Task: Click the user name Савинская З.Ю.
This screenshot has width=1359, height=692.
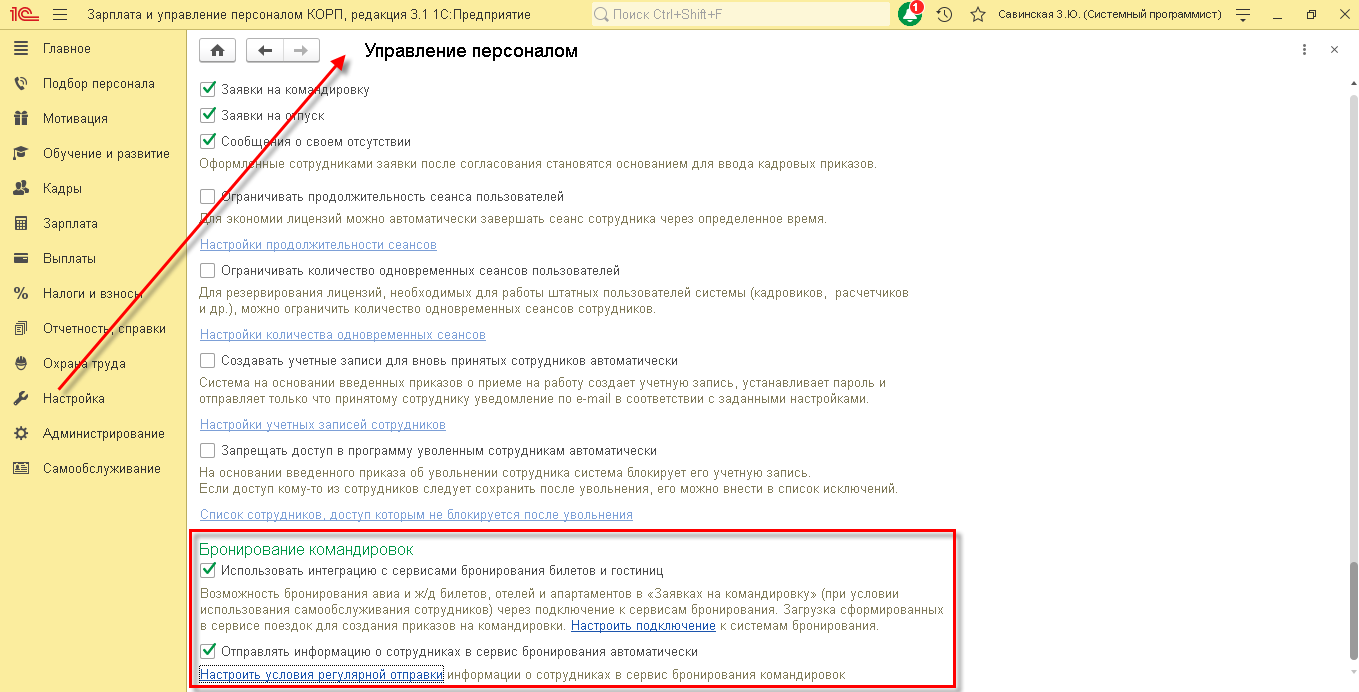Action: tap(1110, 15)
